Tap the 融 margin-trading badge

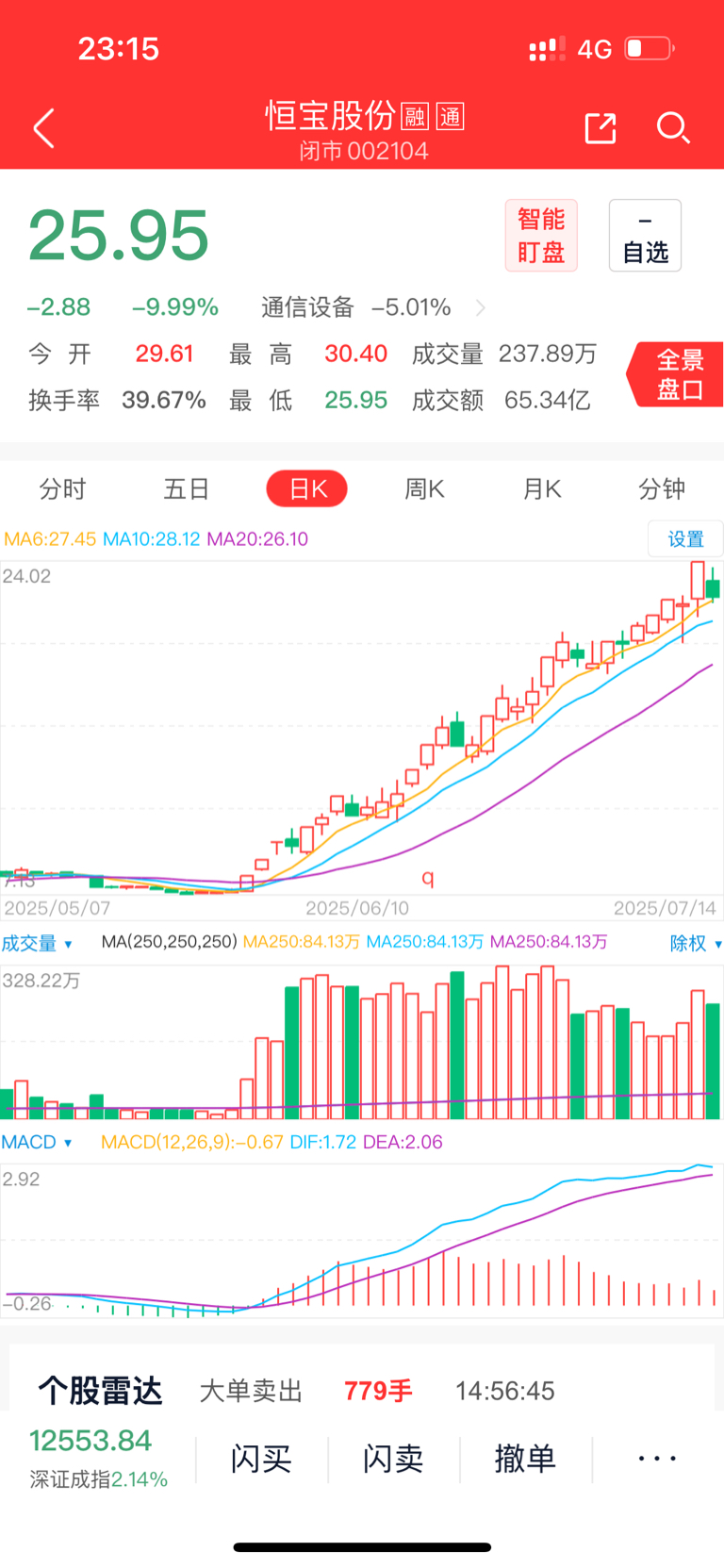coord(415,117)
